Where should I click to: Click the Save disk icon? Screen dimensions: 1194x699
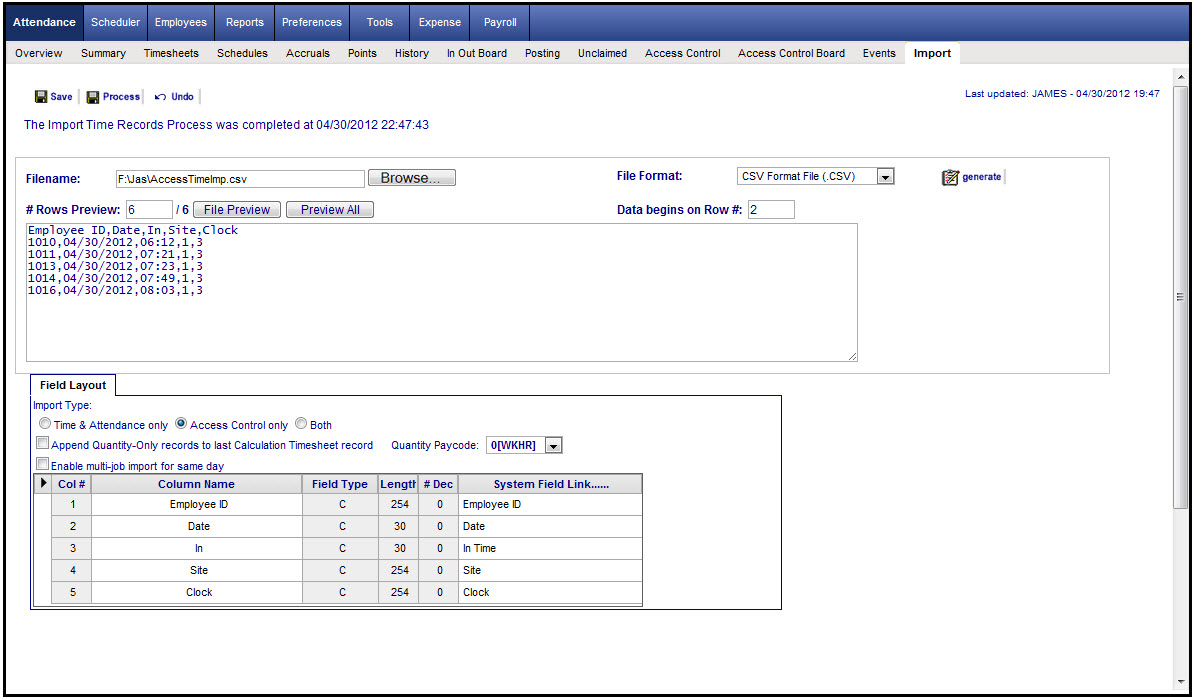39,96
